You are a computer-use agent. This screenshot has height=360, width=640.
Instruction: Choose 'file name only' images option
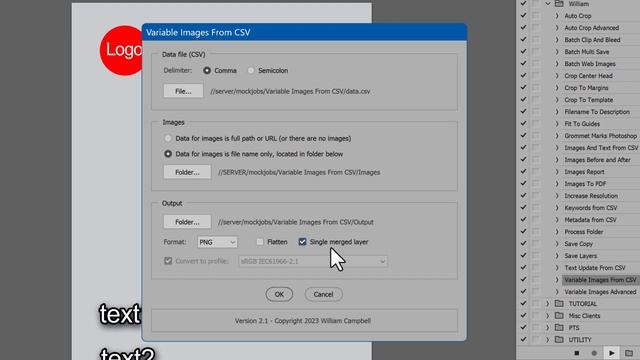(168, 154)
